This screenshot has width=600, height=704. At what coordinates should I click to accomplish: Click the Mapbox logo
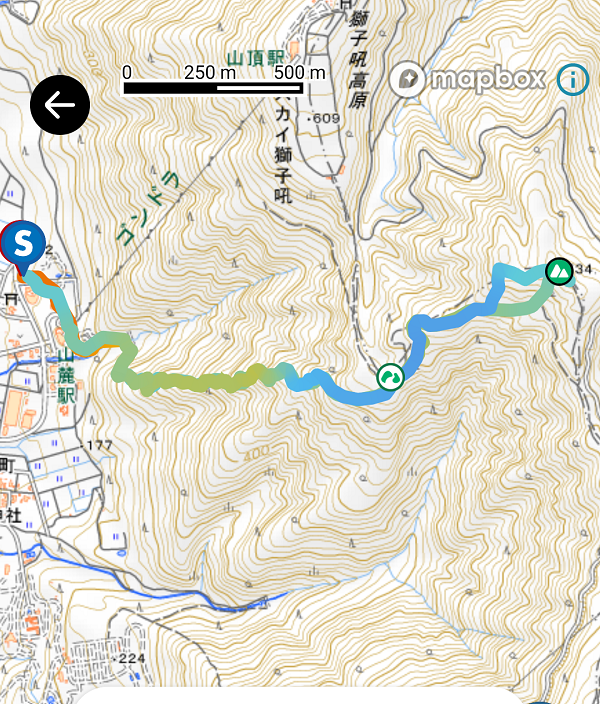point(468,79)
